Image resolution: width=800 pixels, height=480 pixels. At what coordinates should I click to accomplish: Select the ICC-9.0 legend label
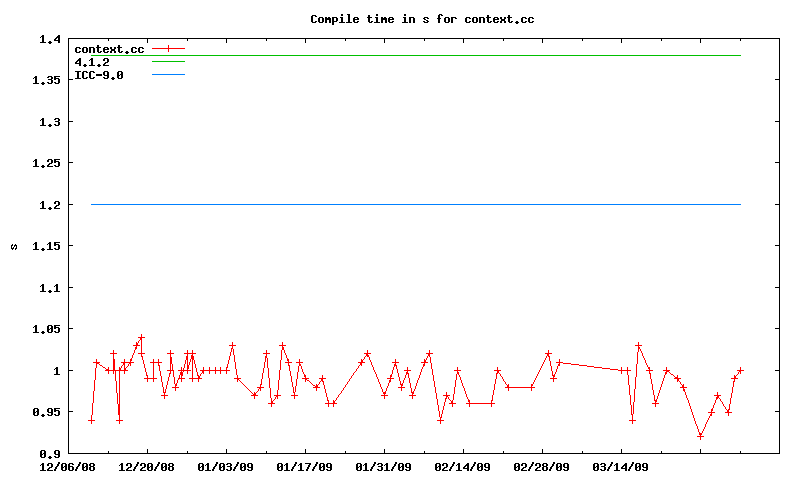(x=99, y=75)
